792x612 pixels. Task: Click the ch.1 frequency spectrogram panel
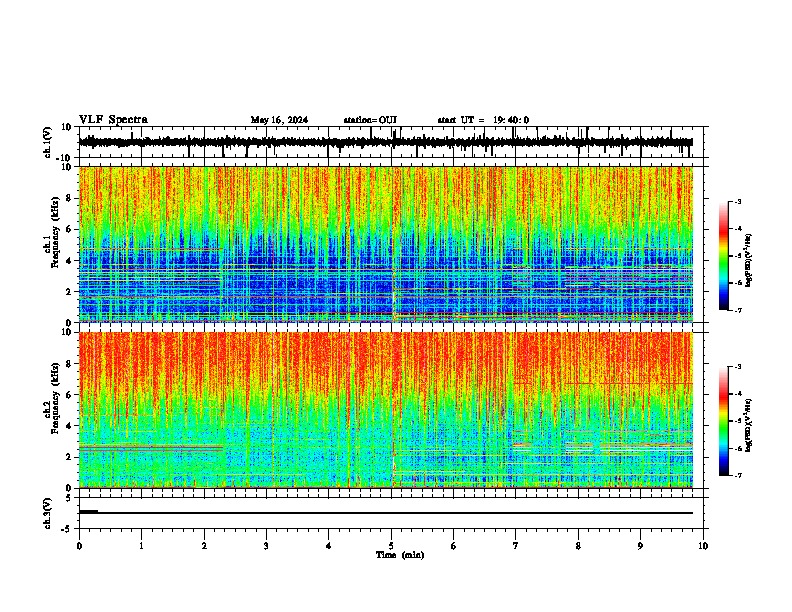point(386,244)
